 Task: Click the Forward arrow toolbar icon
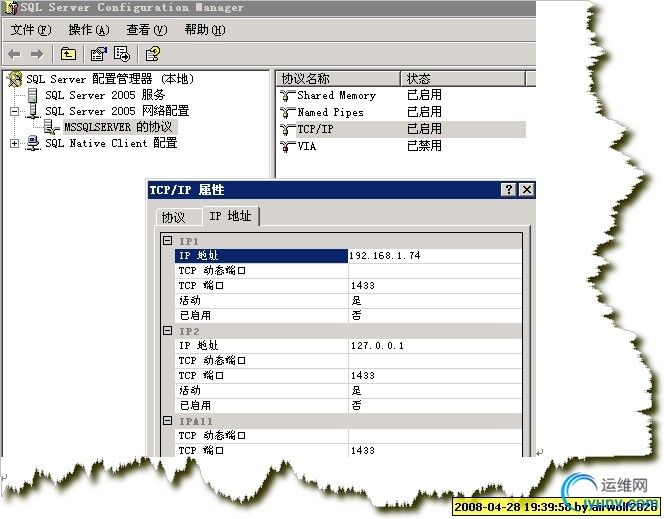click(x=37, y=54)
